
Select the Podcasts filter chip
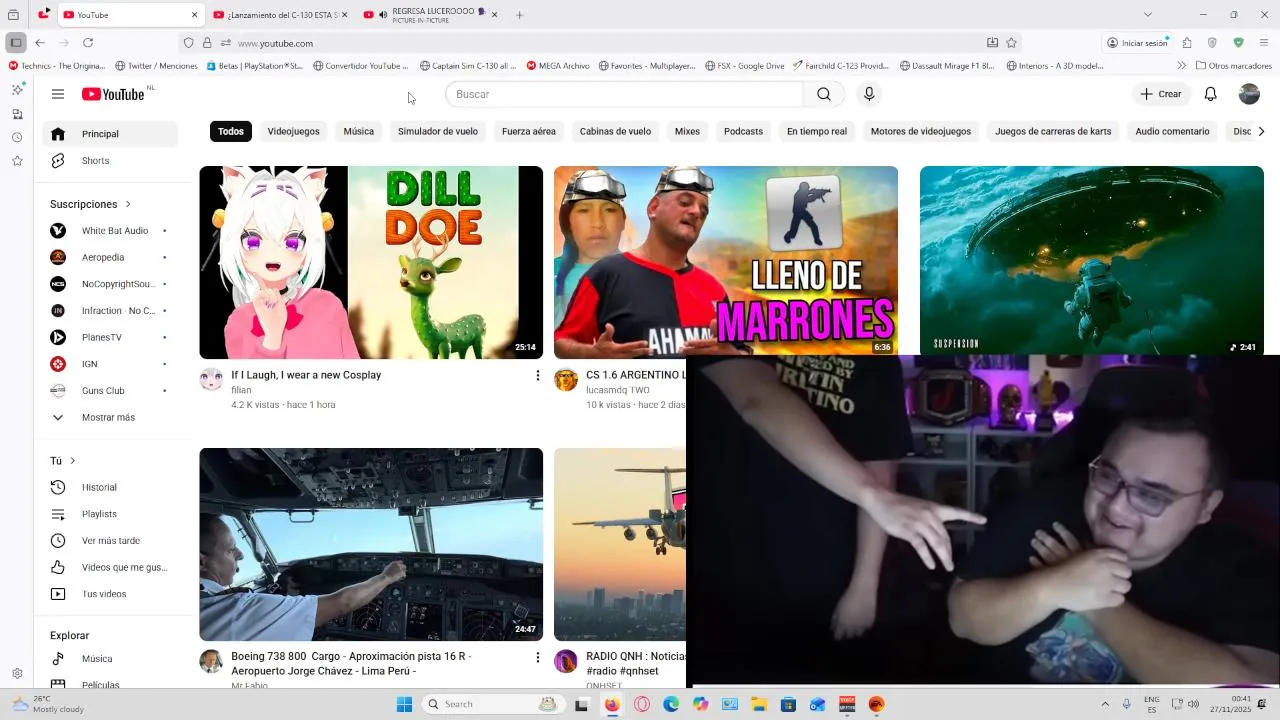743,131
